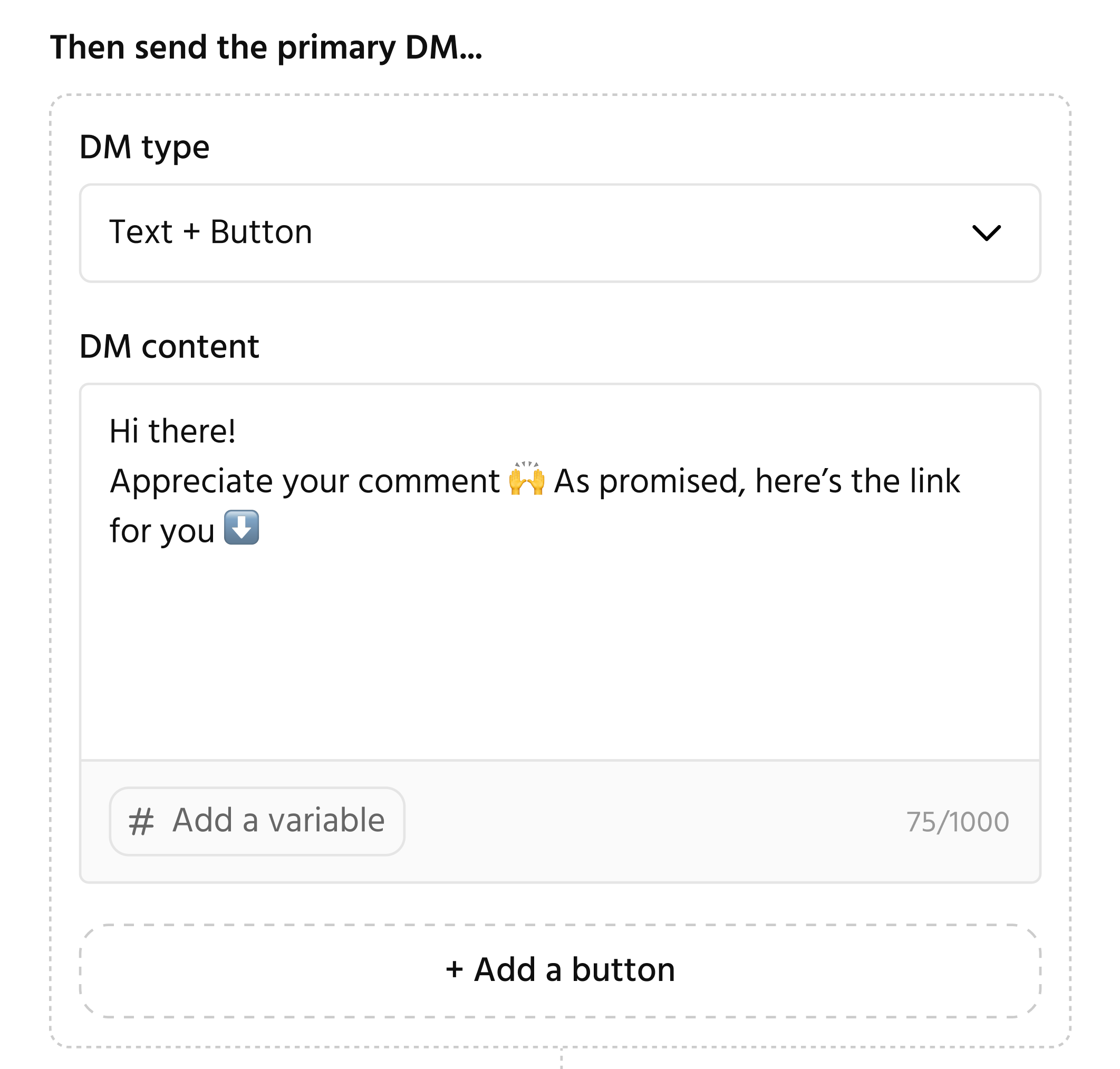Place cursor on the "Hi there!" line

172,431
